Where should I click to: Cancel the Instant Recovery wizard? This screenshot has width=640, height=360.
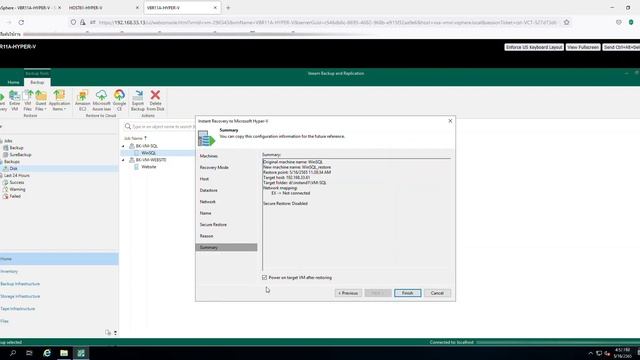437,293
